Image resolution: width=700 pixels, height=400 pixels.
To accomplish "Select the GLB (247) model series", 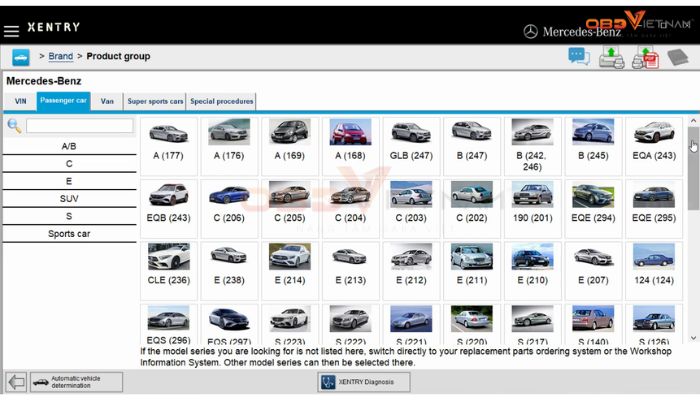I will (x=411, y=146).
